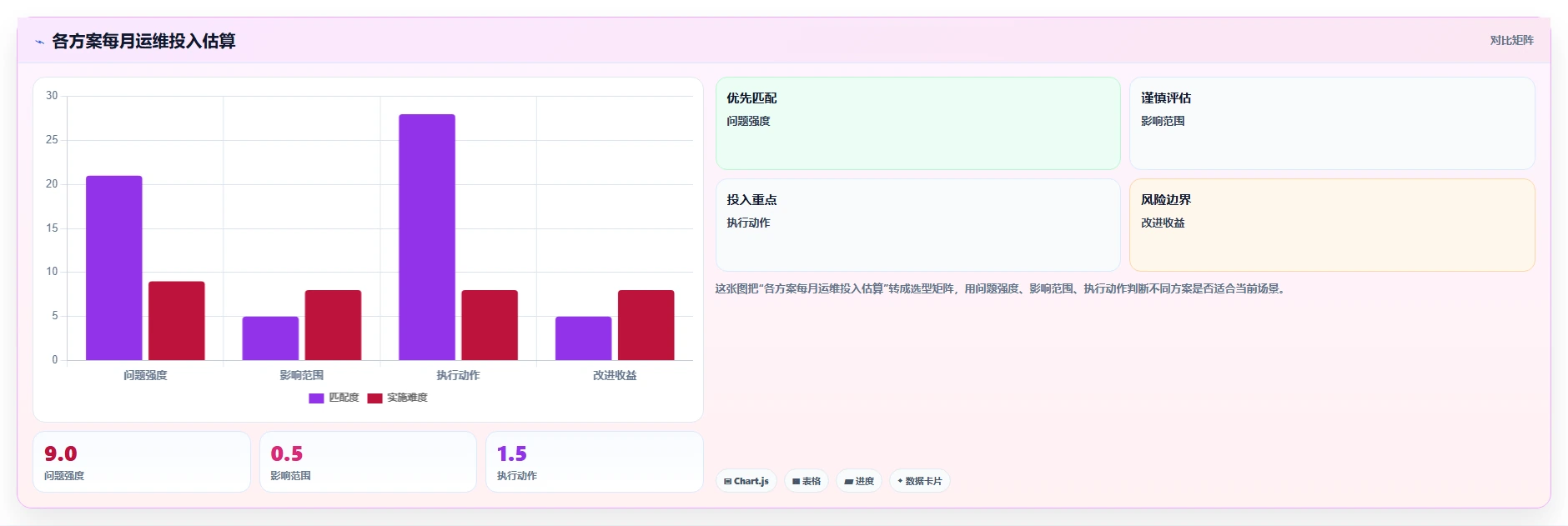Open the 优先匹配 matrix card

[x=917, y=123]
